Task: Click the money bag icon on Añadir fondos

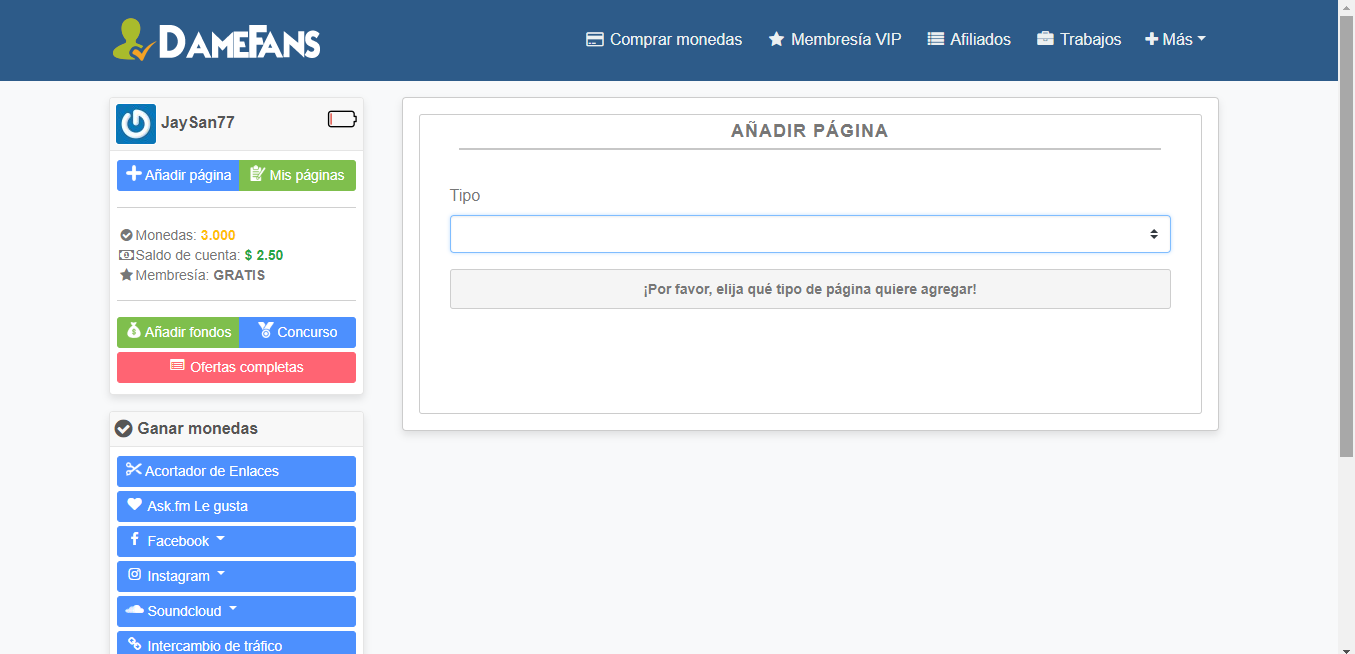Action: point(134,331)
